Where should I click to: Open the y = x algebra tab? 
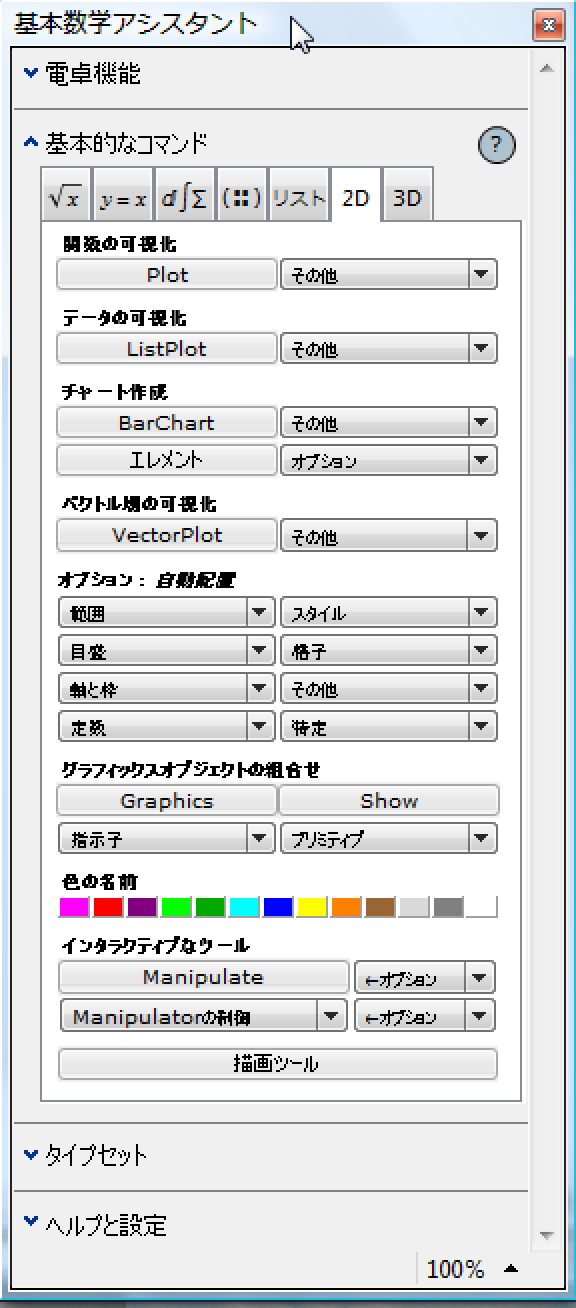click(x=123, y=198)
